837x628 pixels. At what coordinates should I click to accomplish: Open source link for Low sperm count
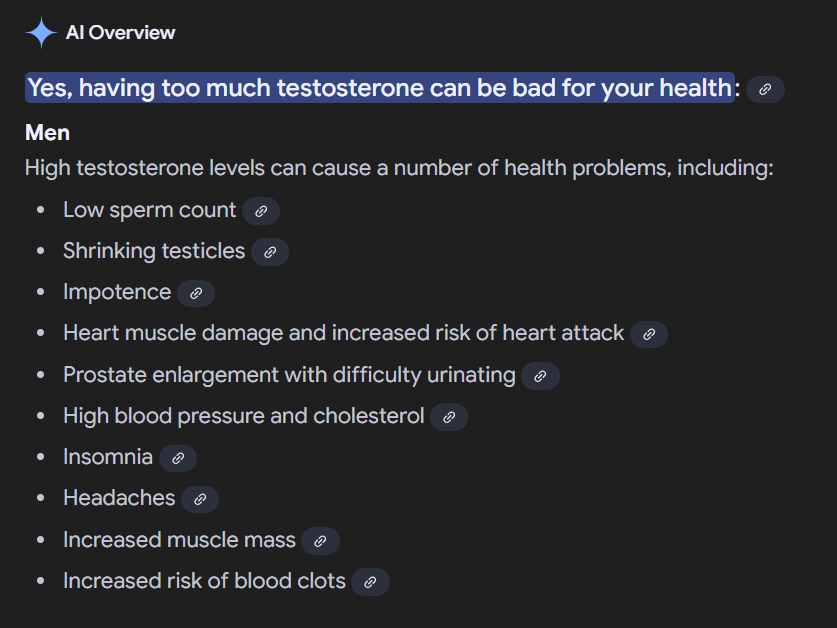coord(261,211)
